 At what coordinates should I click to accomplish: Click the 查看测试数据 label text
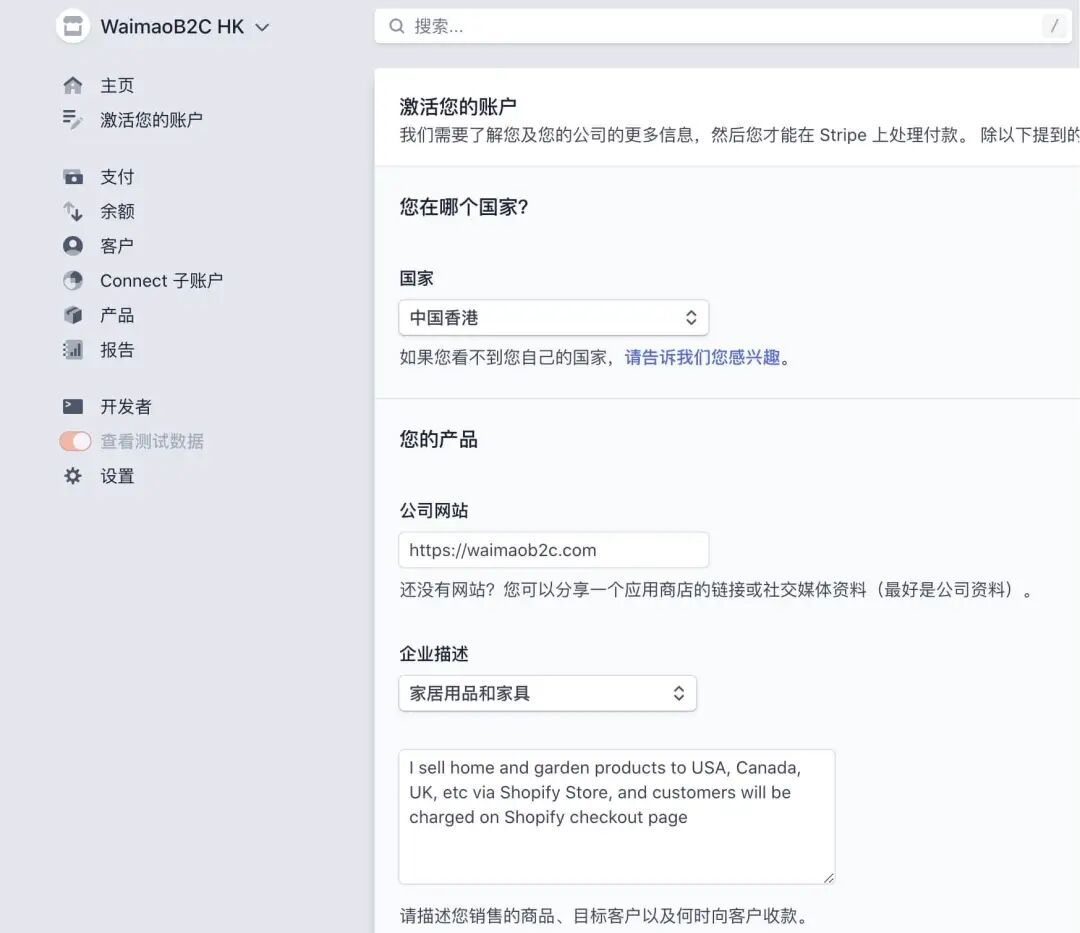click(x=152, y=441)
